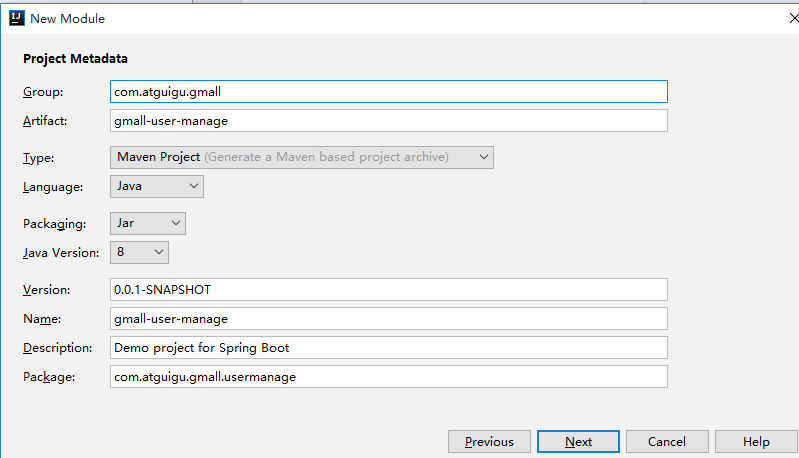Click the Java Version dropdown arrow
The width and height of the screenshot is (799, 458).
pyautogui.click(x=158, y=252)
